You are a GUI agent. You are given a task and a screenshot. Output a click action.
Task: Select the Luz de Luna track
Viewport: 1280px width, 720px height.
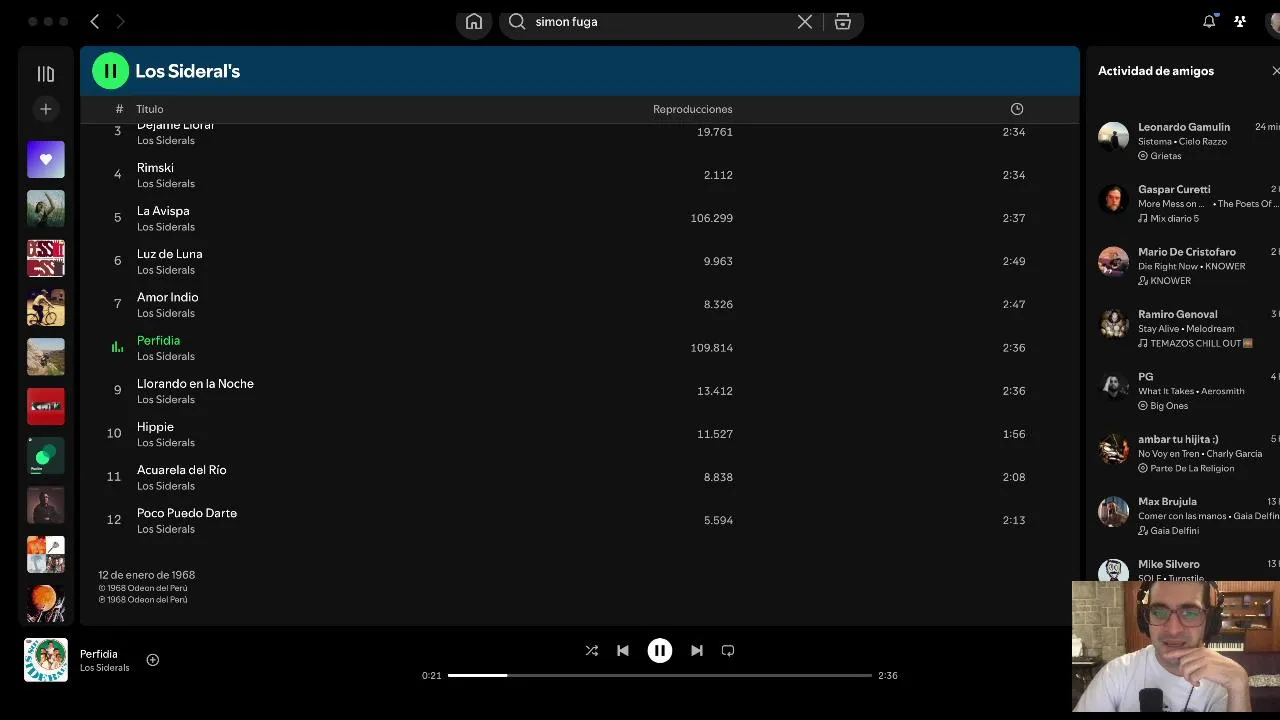point(170,254)
